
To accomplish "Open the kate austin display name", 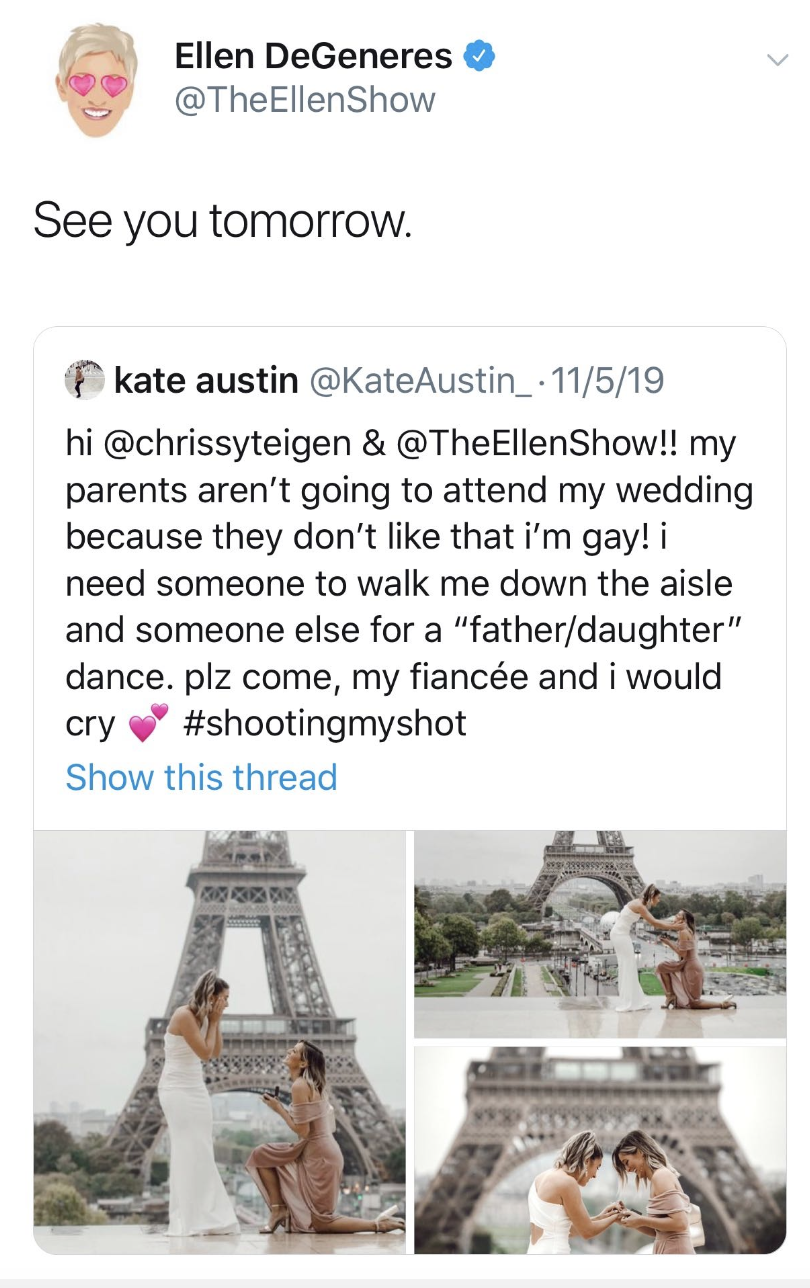I will [206, 381].
